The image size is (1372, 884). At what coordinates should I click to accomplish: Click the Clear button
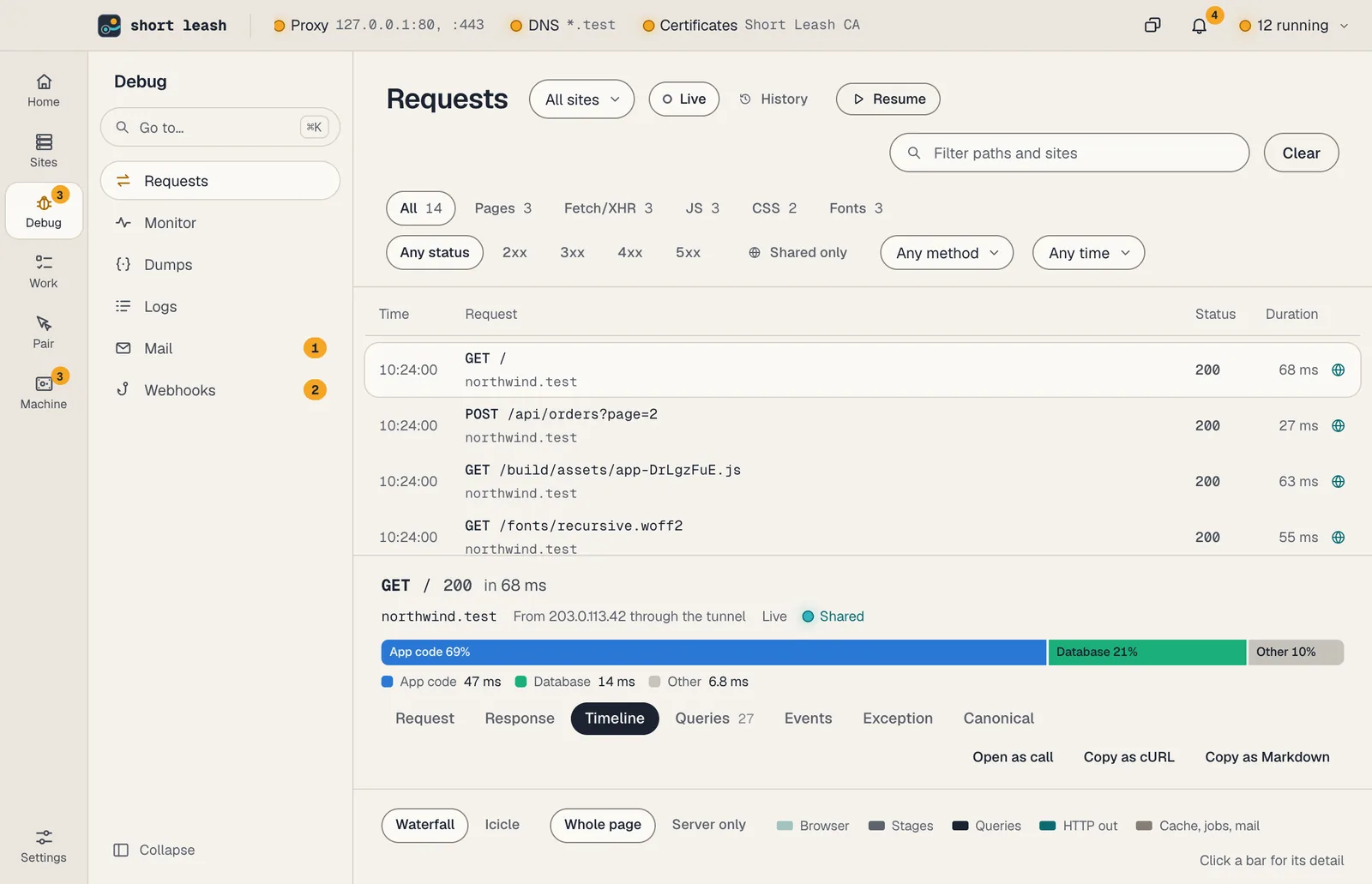1301,153
